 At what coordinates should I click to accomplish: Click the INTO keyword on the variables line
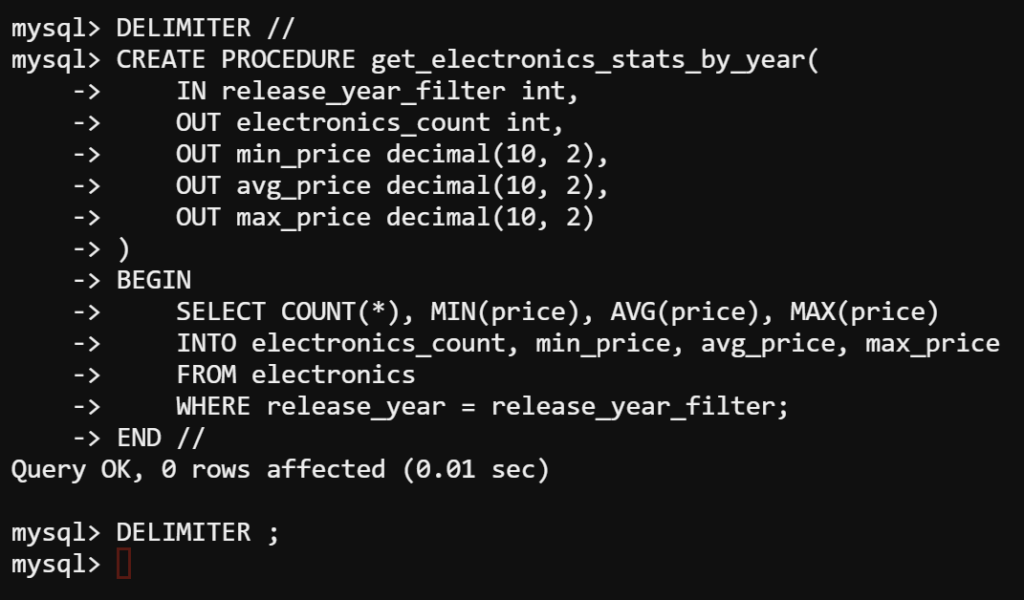pos(206,344)
